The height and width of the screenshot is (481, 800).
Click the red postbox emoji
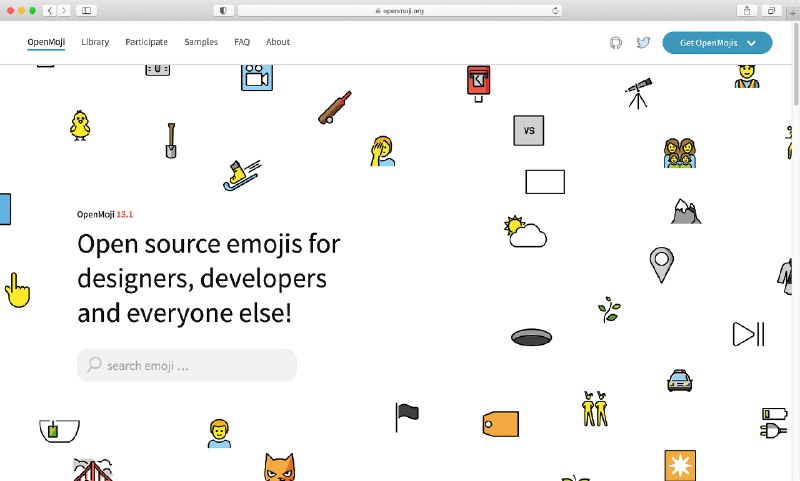pos(479,84)
